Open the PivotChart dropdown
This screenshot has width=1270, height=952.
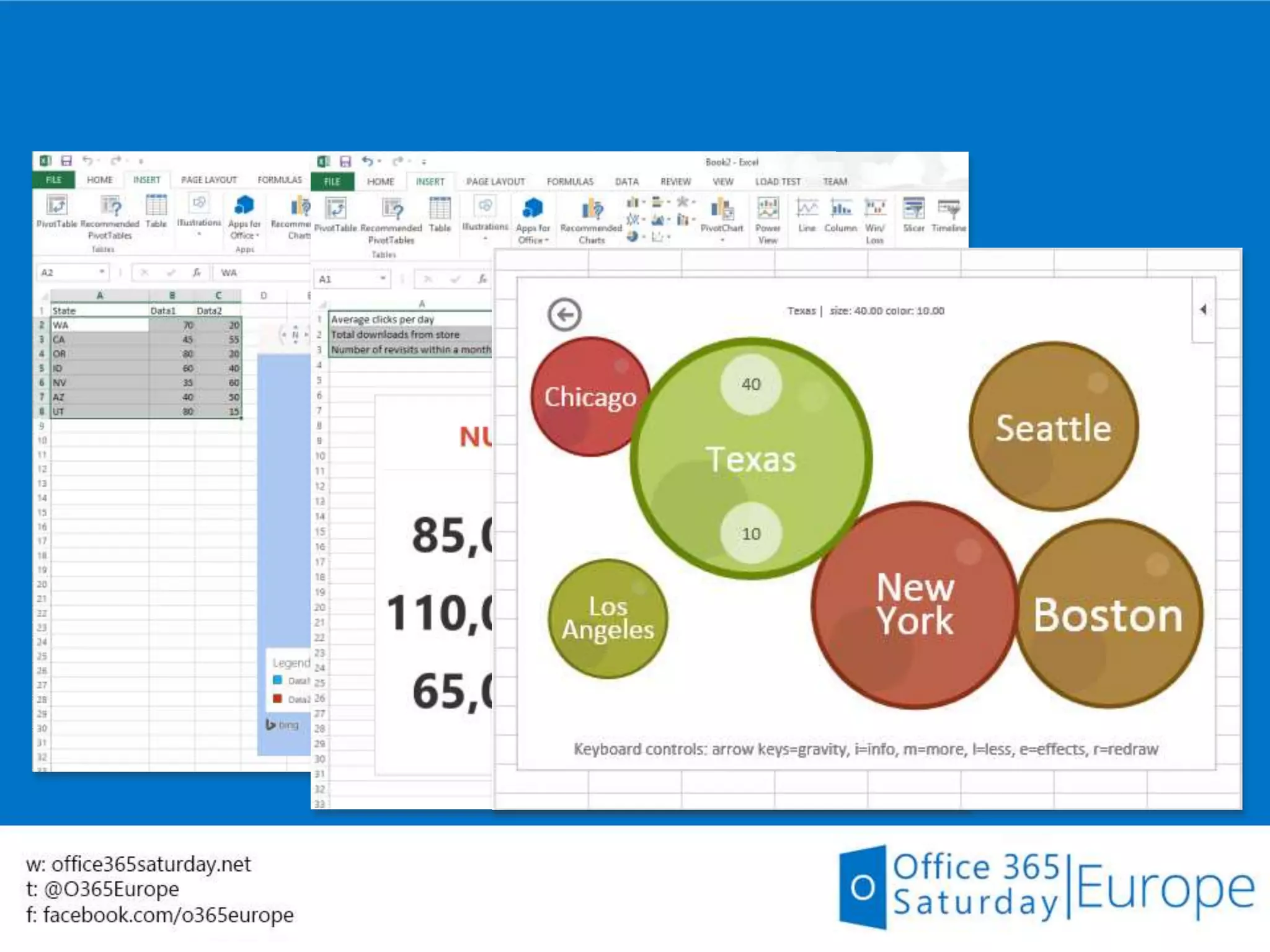click(x=722, y=239)
